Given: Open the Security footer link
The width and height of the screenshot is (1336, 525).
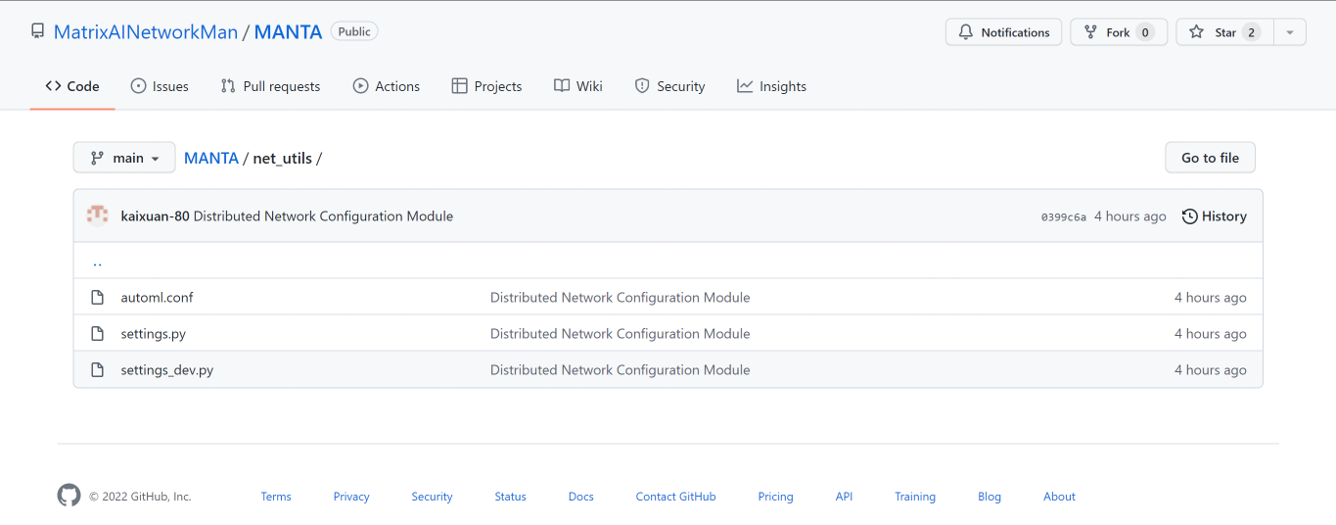Looking at the screenshot, I should [x=432, y=496].
